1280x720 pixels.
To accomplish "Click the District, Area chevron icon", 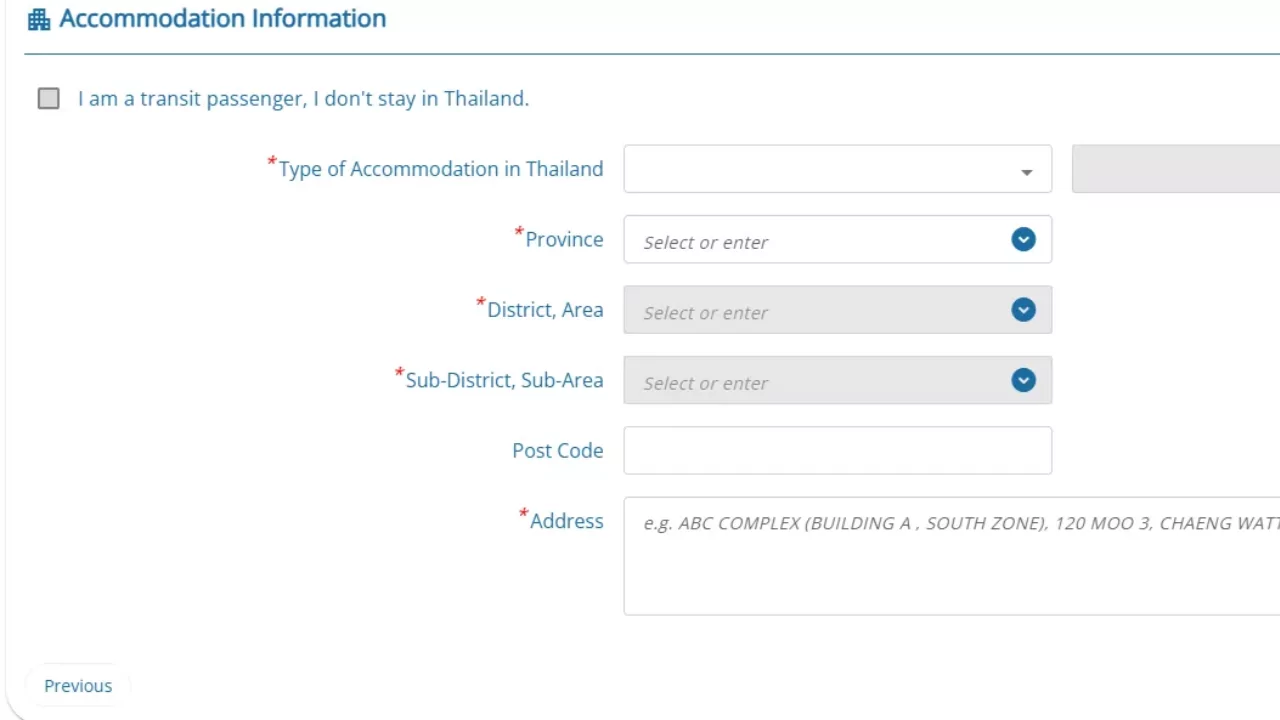I will coord(1023,310).
